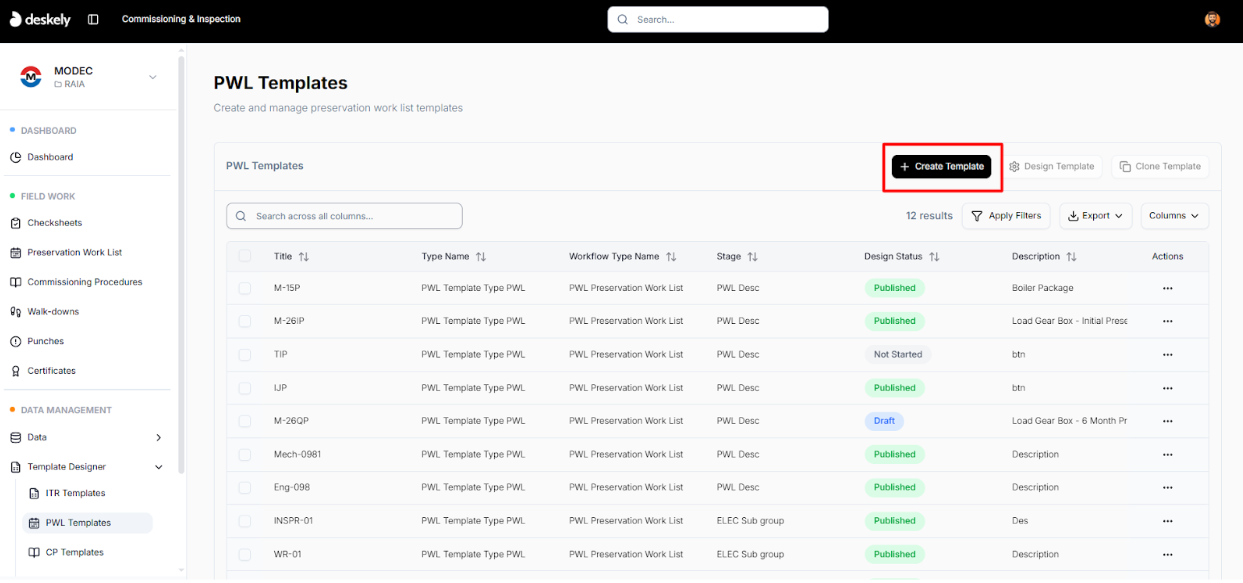The height and width of the screenshot is (583, 1243).
Task: Open the Export dropdown
Action: pos(1095,215)
